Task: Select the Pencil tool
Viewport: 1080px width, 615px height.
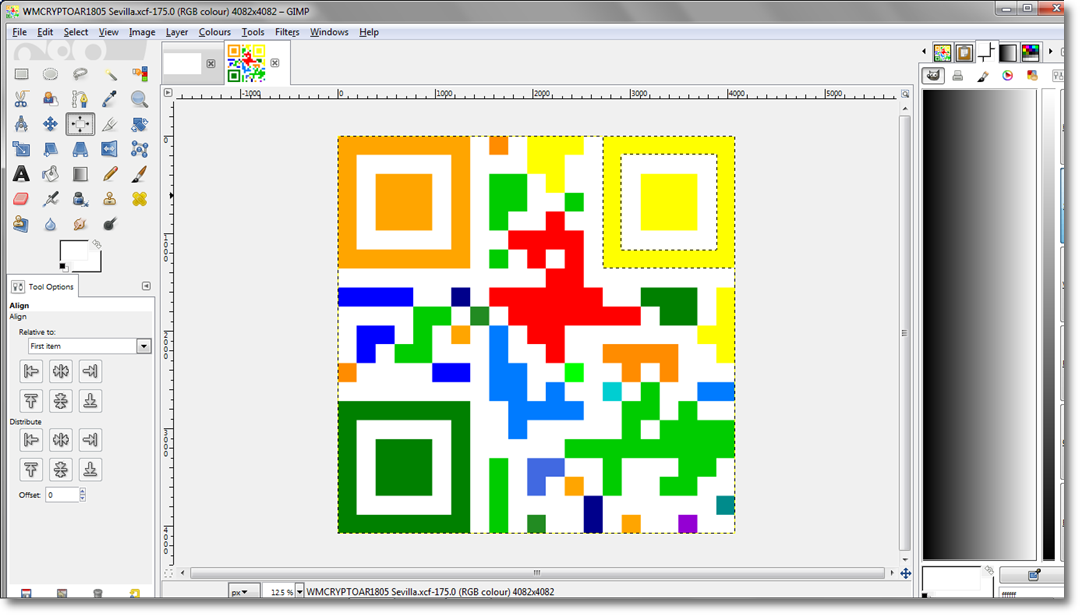Action: click(110, 174)
